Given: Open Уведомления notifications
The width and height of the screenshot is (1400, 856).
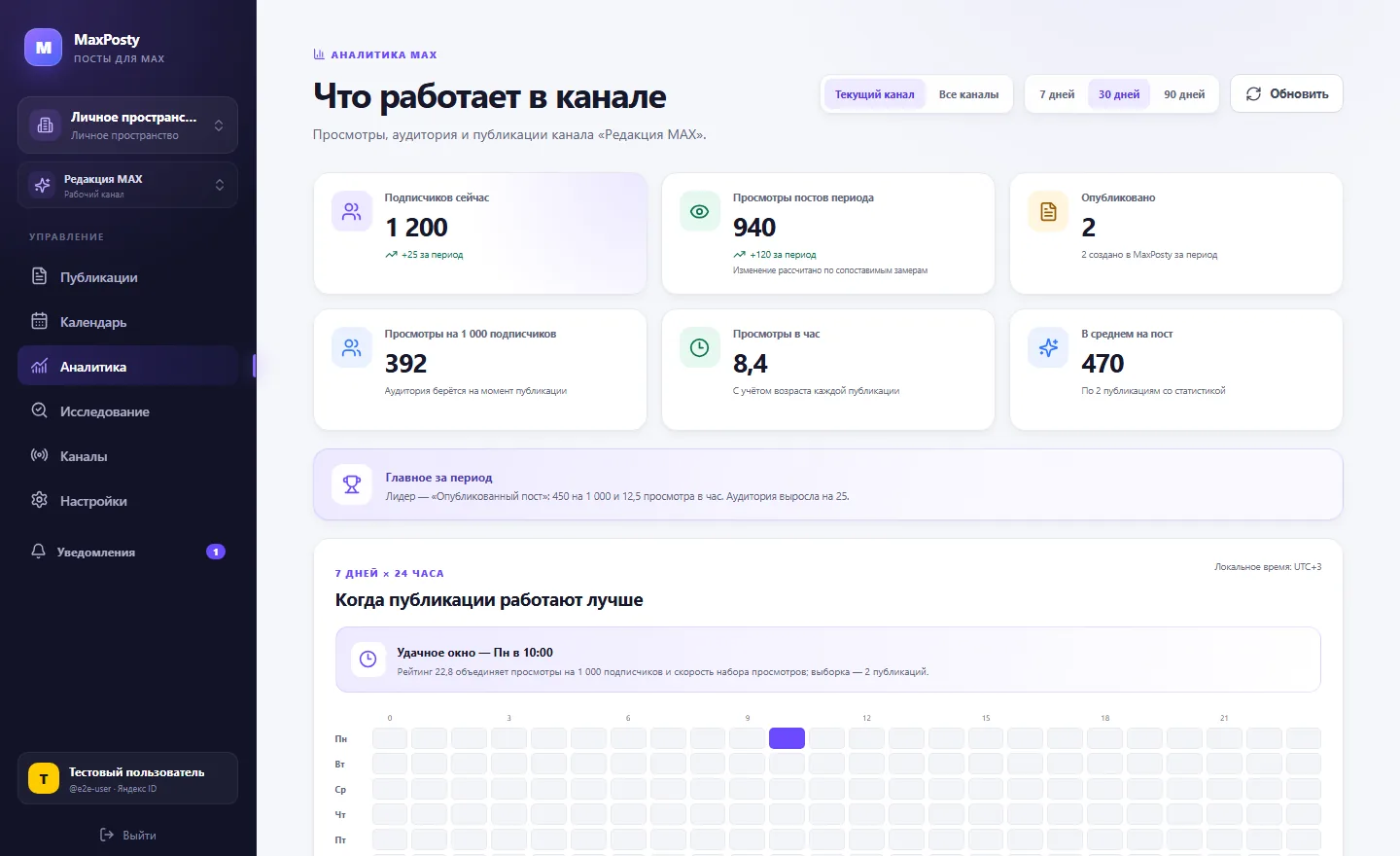Looking at the screenshot, I should [x=127, y=552].
